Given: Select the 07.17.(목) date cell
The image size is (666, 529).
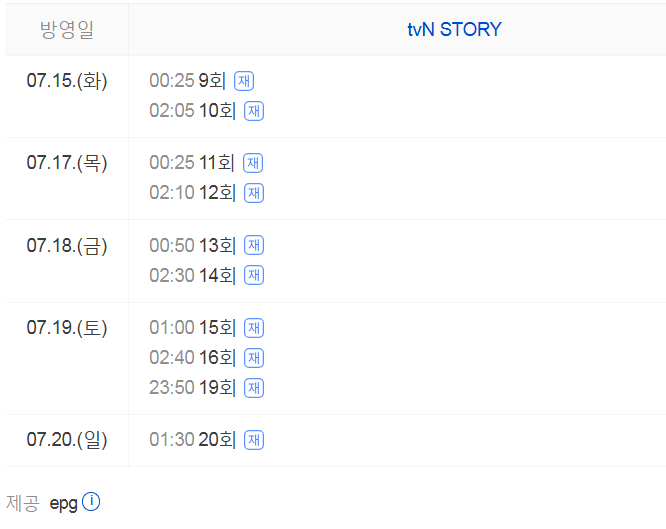Looking at the screenshot, I should (67, 163).
